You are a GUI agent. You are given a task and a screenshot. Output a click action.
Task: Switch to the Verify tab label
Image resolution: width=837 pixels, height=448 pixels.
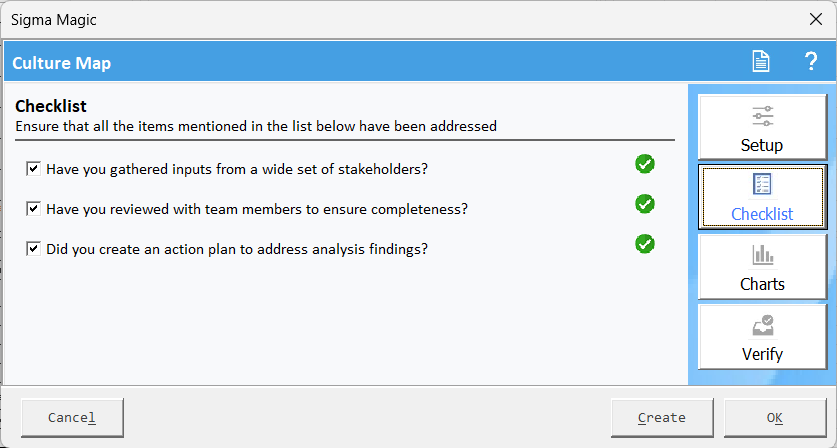pyautogui.click(x=762, y=354)
